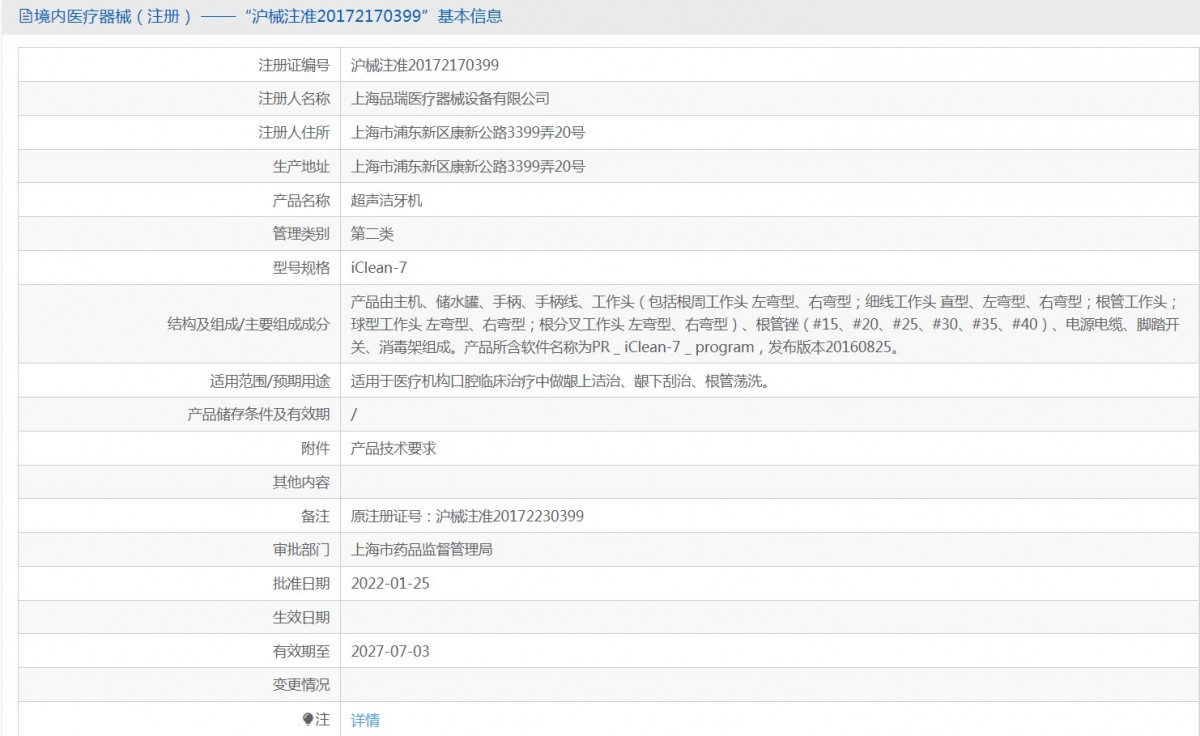The image size is (1200, 736).
Task: Select label 管理类别
Action: point(301,234)
